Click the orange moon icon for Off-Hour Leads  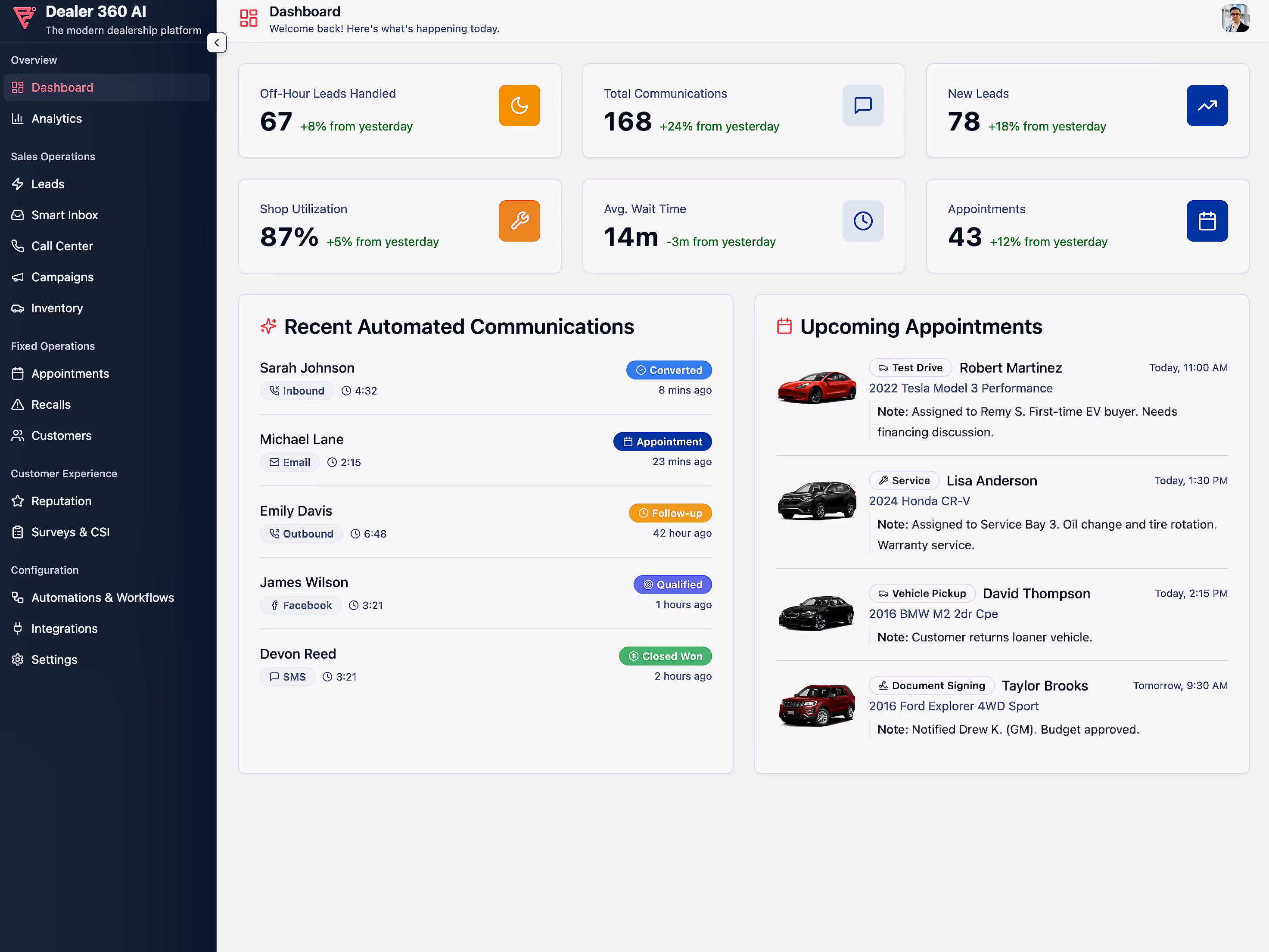519,106
